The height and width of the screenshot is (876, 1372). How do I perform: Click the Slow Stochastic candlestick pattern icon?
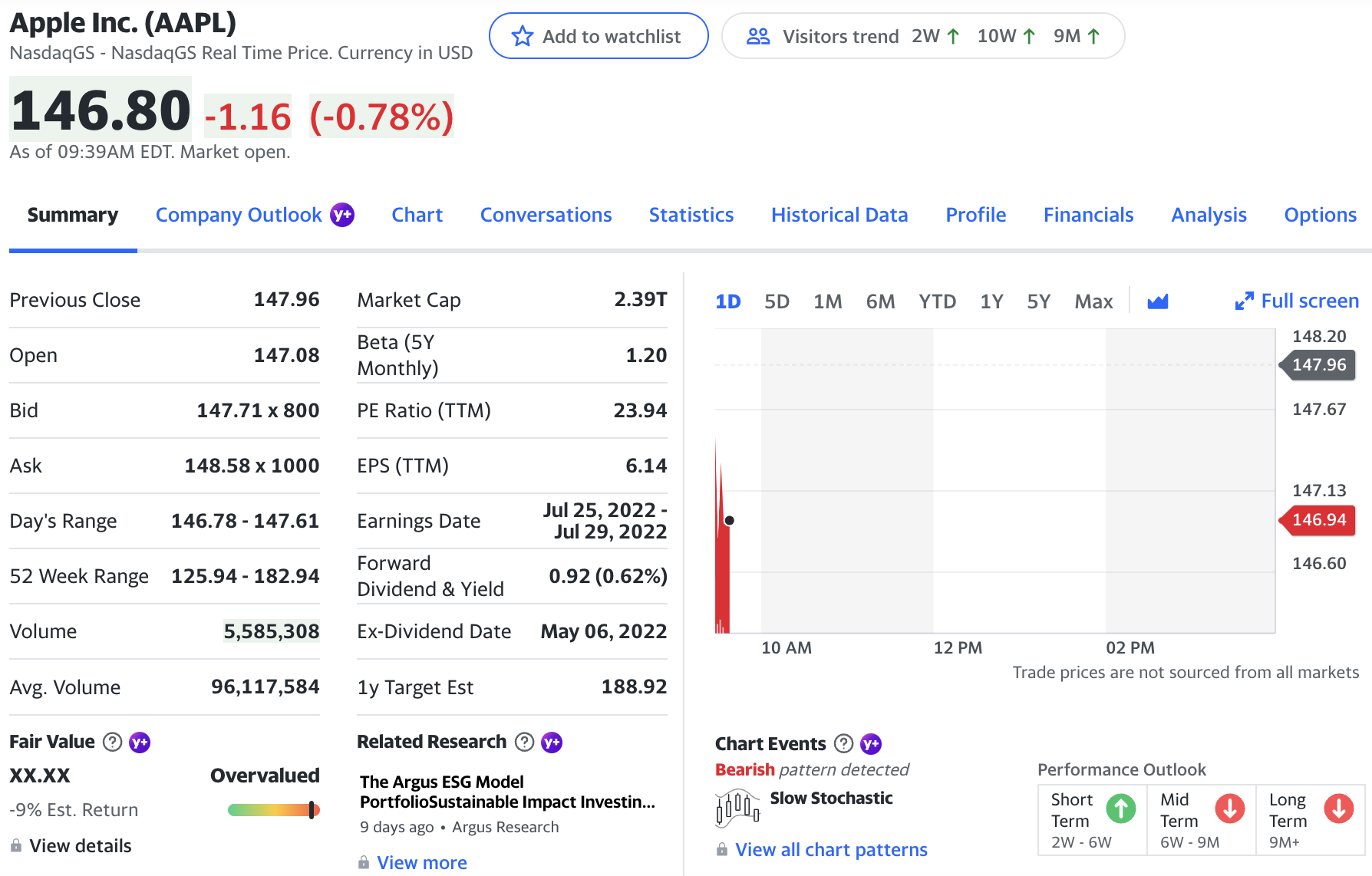click(x=737, y=808)
